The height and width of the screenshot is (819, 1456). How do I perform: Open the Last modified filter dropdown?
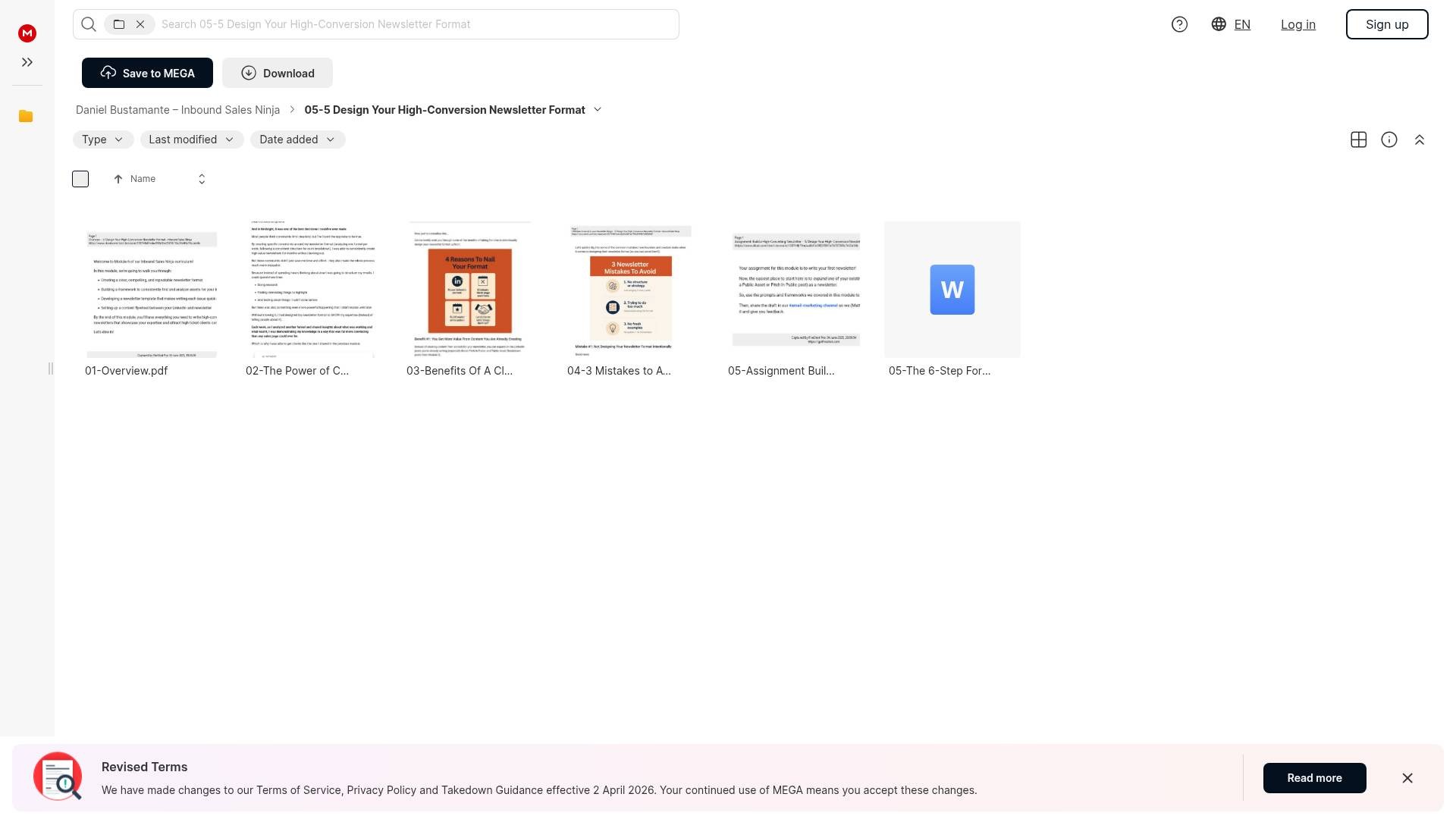[x=192, y=140]
